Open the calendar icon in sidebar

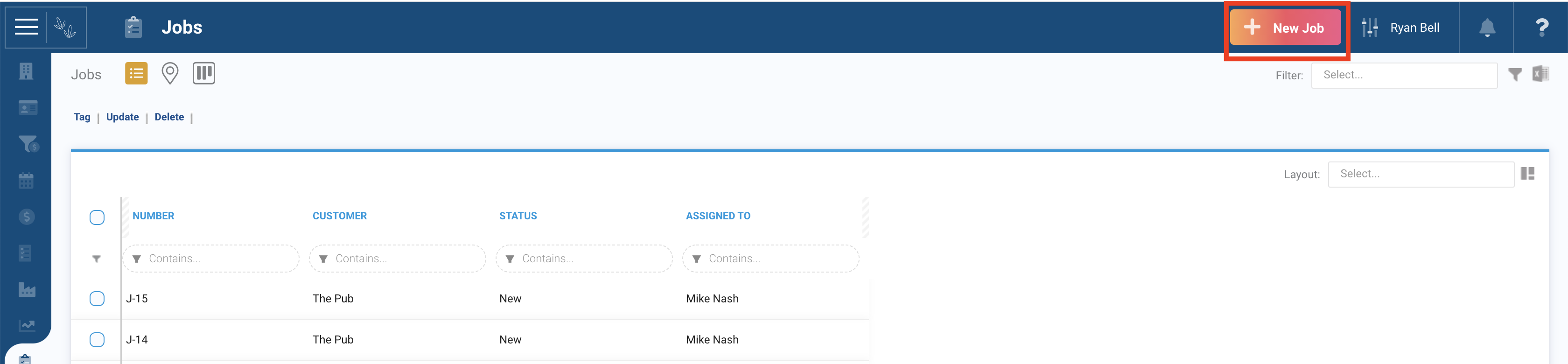pyautogui.click(x=26, y=180)
